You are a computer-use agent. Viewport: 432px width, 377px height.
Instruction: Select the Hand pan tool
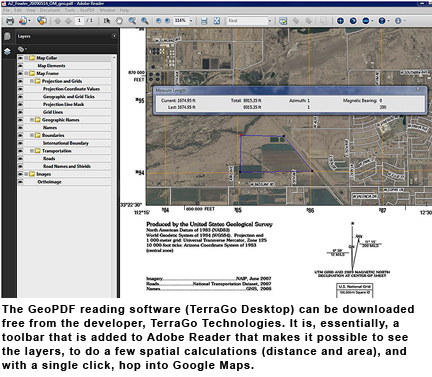[119, 21]
